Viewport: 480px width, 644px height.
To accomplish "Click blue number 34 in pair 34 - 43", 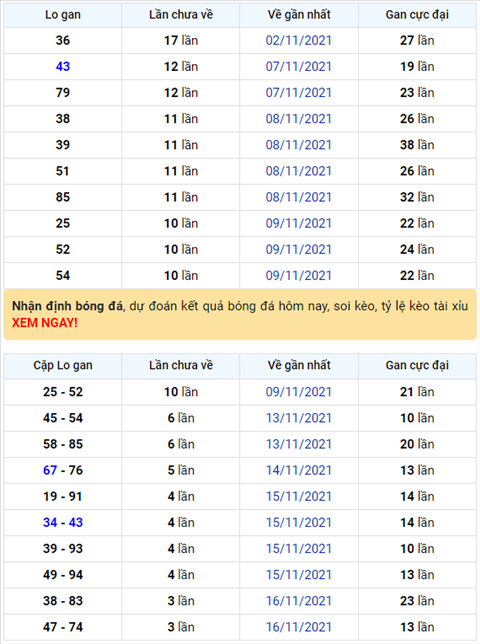I will (x=50, y=522).
